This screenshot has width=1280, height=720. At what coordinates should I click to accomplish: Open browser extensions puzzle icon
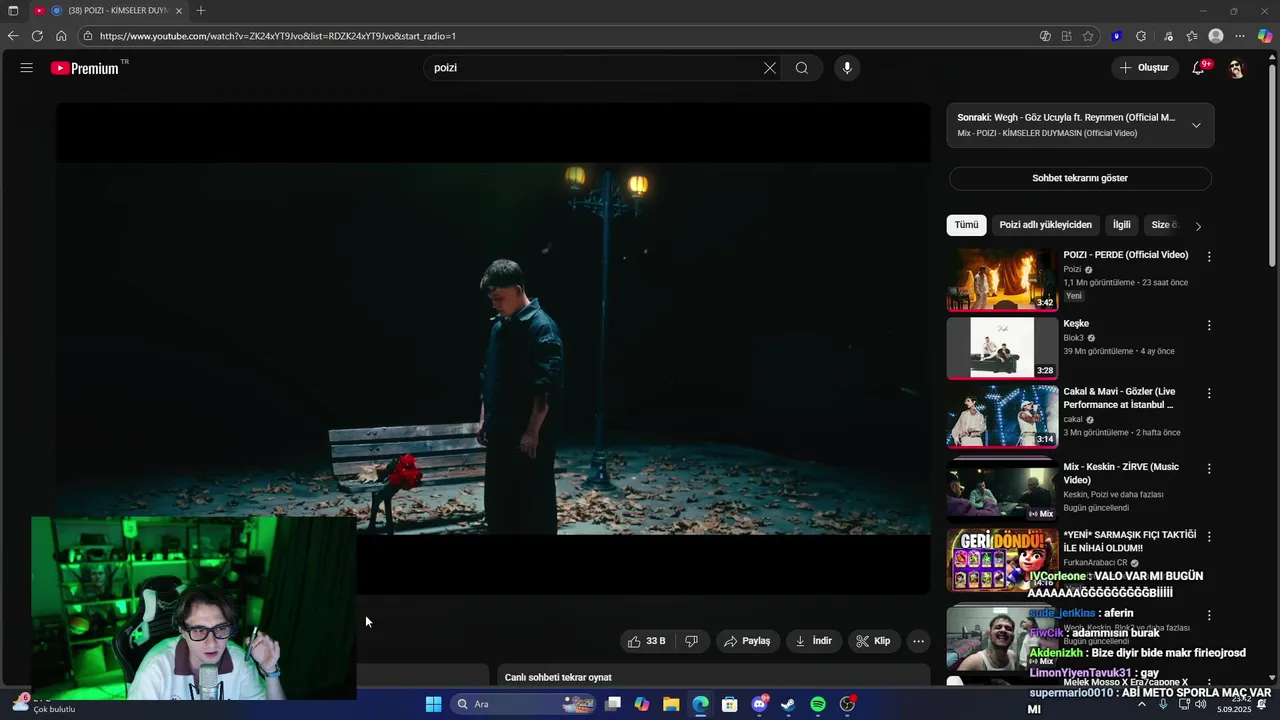1141,36
